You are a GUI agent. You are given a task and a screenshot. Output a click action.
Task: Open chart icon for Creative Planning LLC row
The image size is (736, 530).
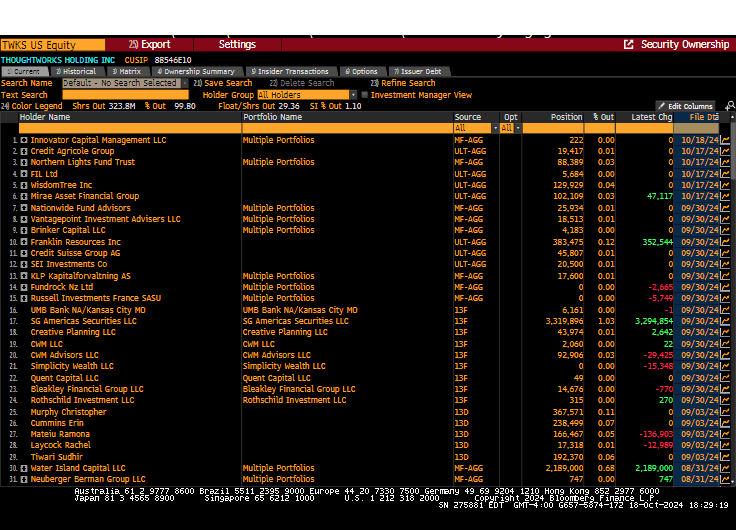click(725, 332)
